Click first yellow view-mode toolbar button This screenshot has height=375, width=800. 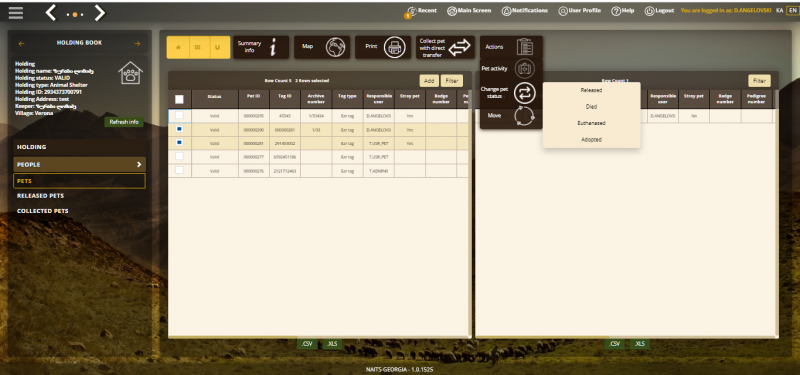coord(178,47)
